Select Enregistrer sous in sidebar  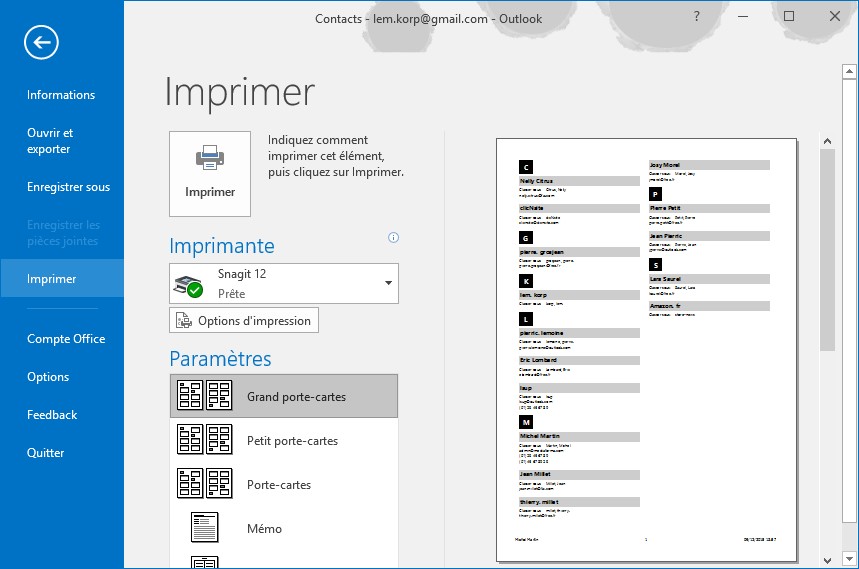click(68, 187)
